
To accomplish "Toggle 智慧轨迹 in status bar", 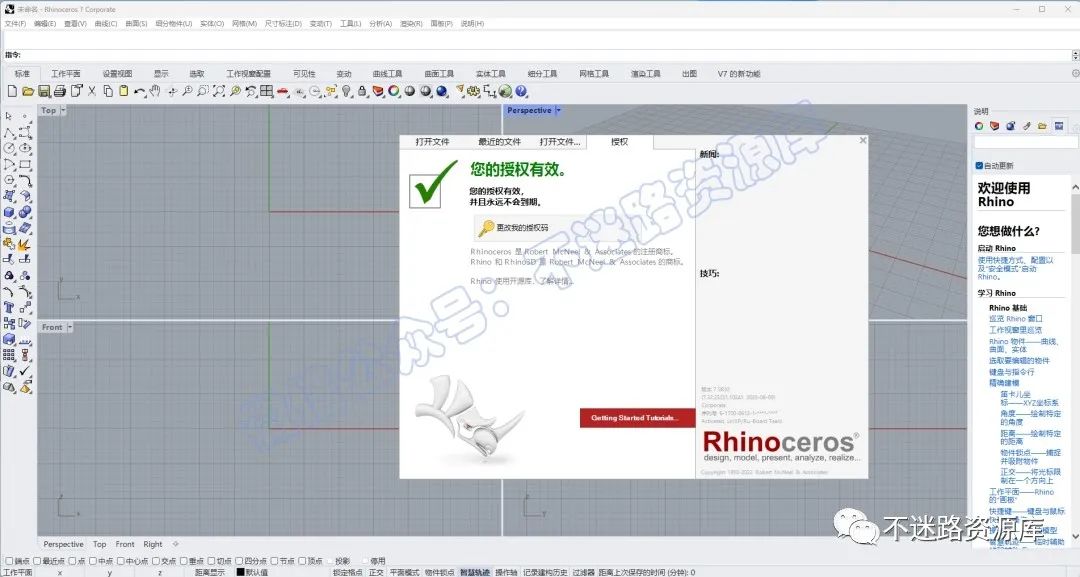I will click(475, 572).
